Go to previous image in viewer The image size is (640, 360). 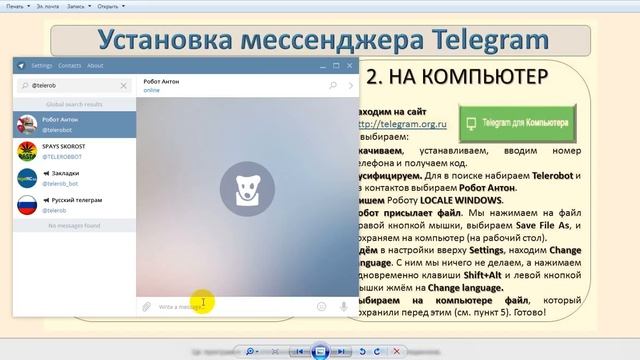(300, 351)
